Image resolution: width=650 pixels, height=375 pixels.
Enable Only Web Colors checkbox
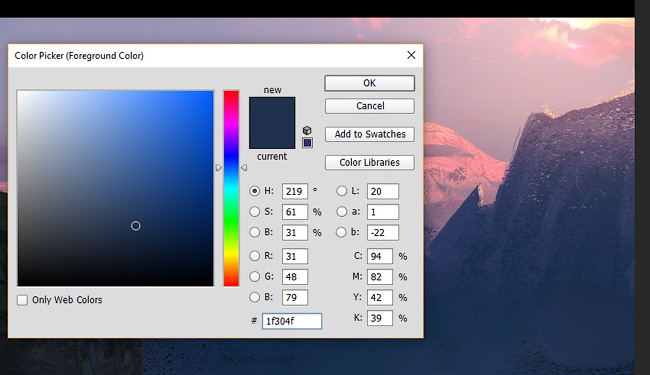22,300
